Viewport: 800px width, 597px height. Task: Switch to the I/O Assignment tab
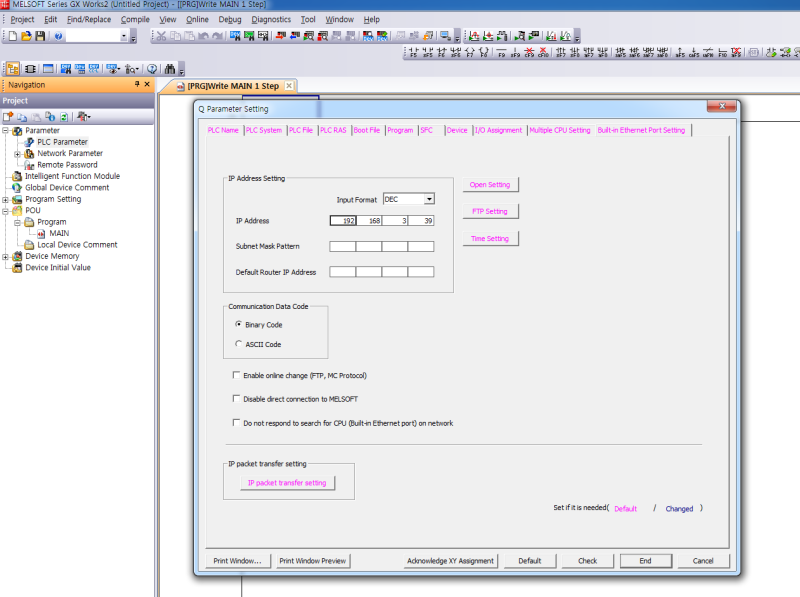pyautogui.click(x=498, y=130)
